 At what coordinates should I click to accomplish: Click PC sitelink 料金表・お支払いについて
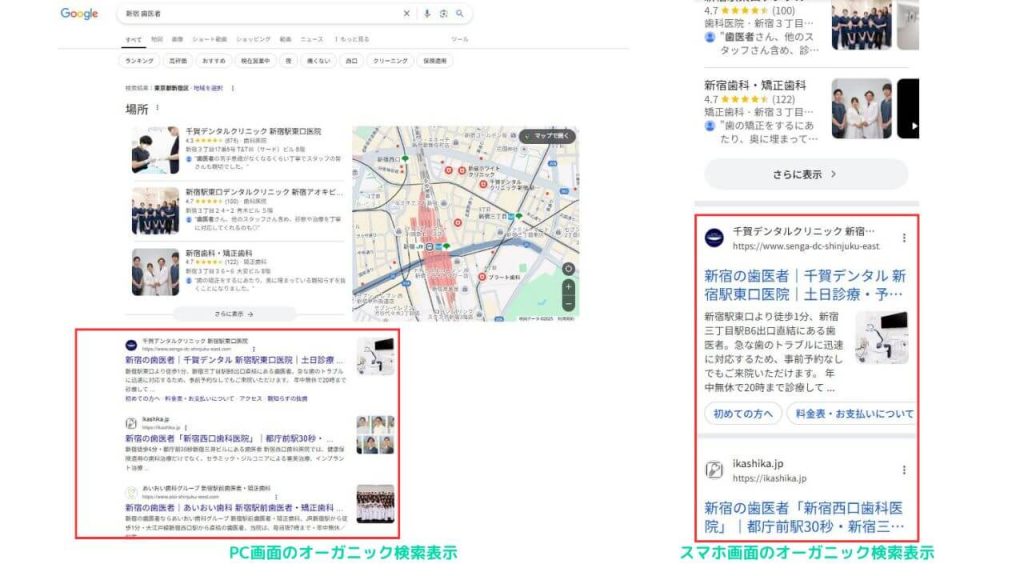coord(199,398)
